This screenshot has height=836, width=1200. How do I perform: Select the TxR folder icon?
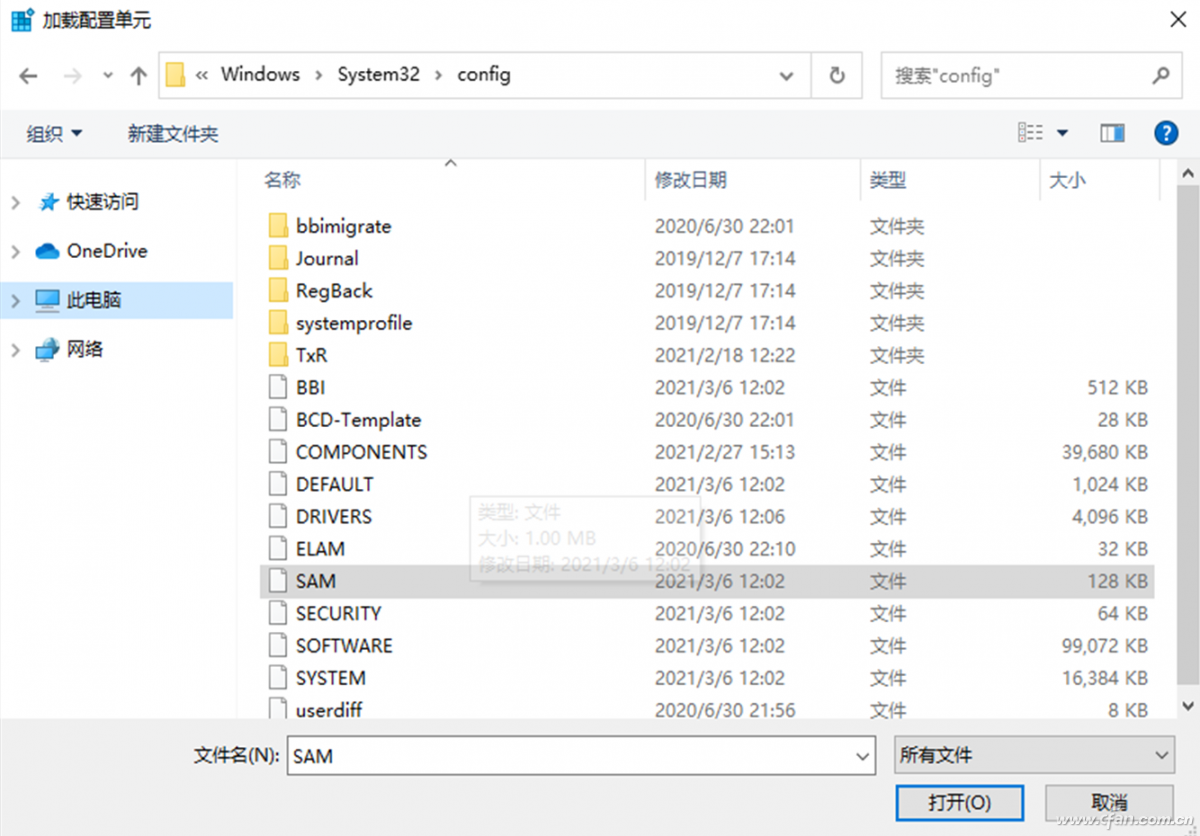[279, 355]
